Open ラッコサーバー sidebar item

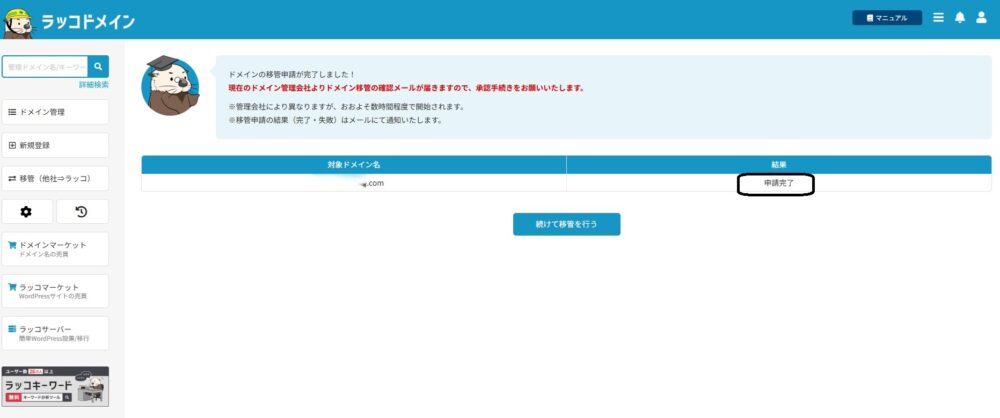click(x=55, y=333)
